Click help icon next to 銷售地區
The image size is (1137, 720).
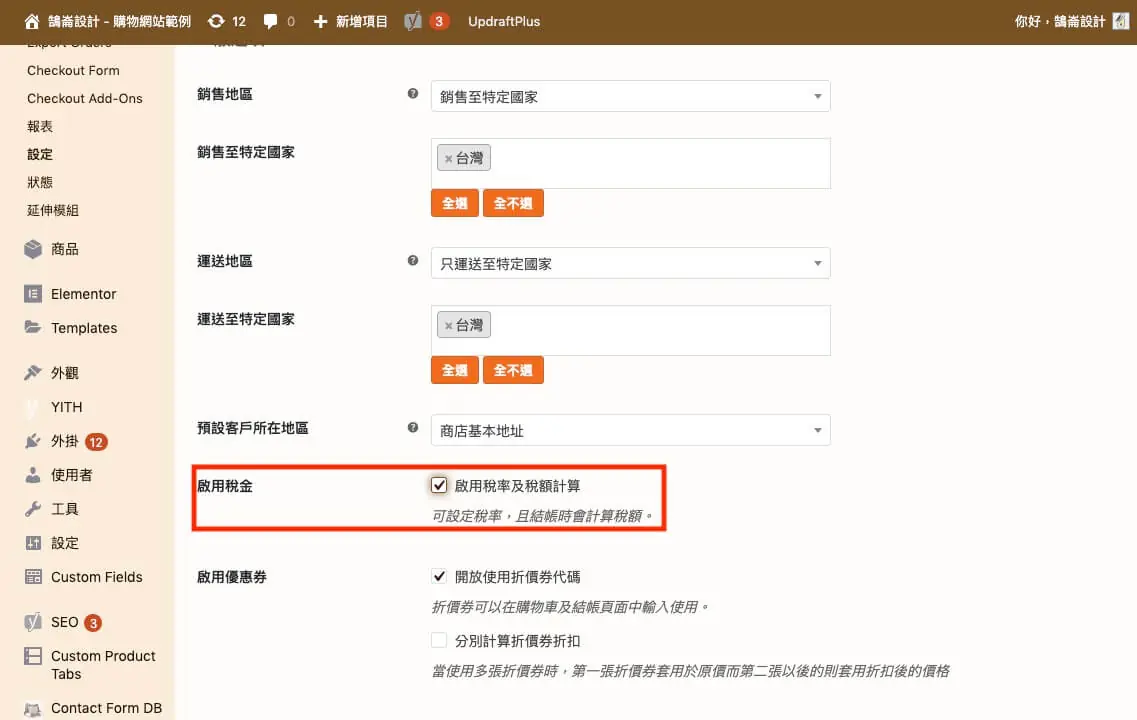413,94
